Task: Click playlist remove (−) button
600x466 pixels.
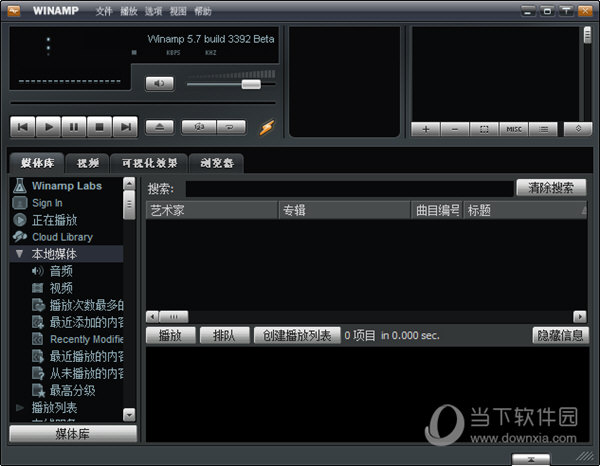Action: 455,129
